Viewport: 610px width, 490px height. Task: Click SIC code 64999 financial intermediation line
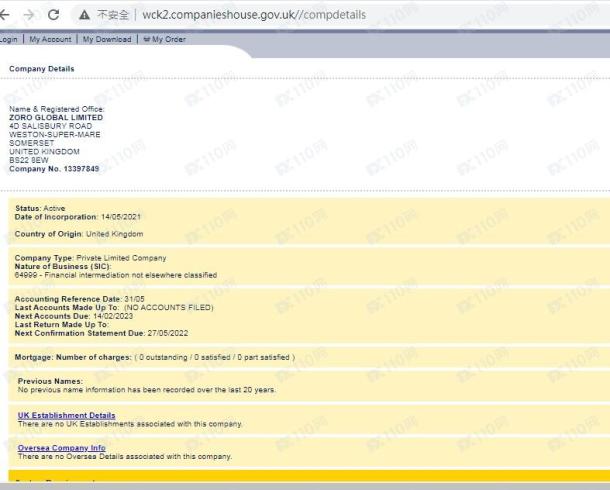(116, 275)
